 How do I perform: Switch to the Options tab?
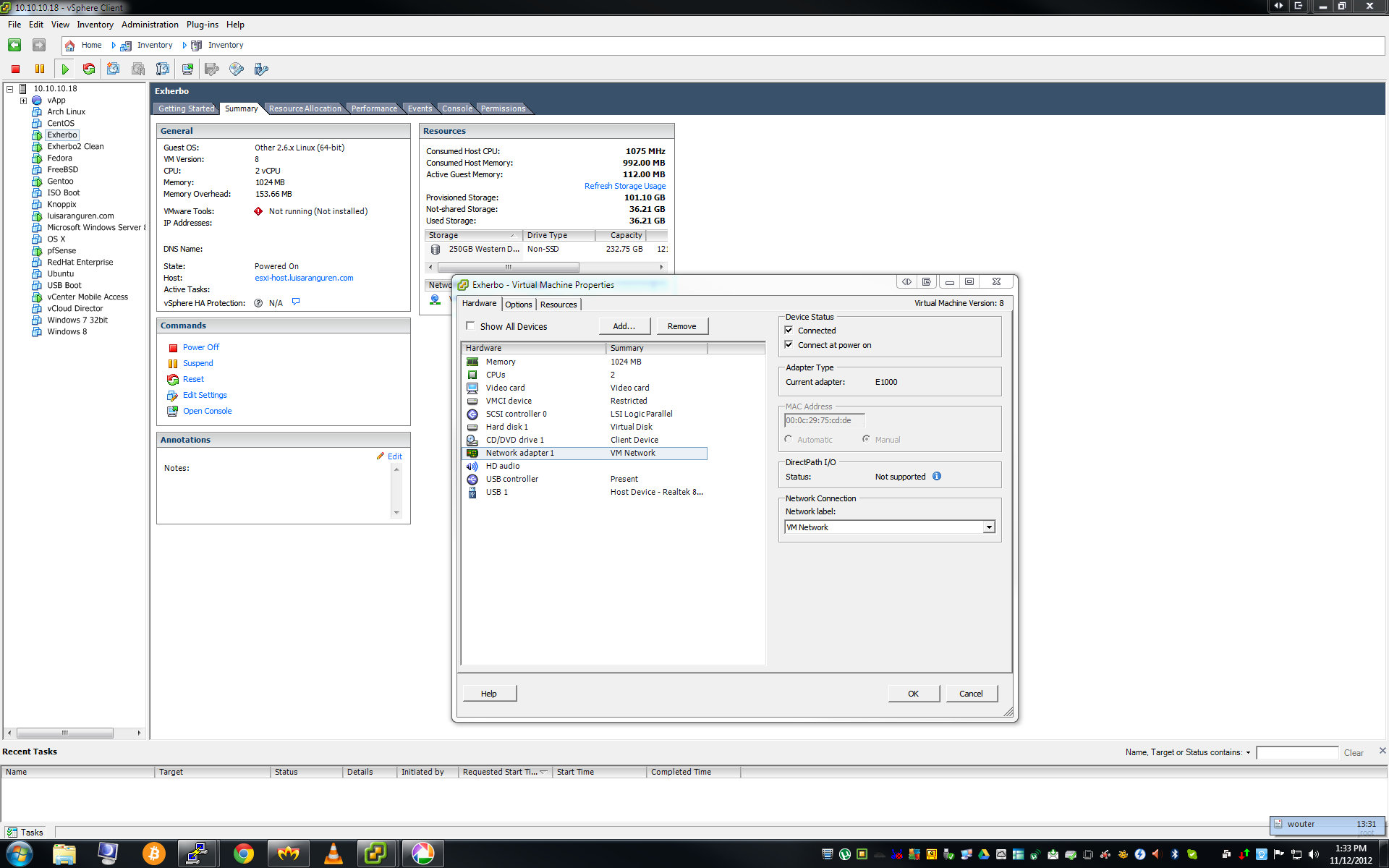(x=518, y=305)
